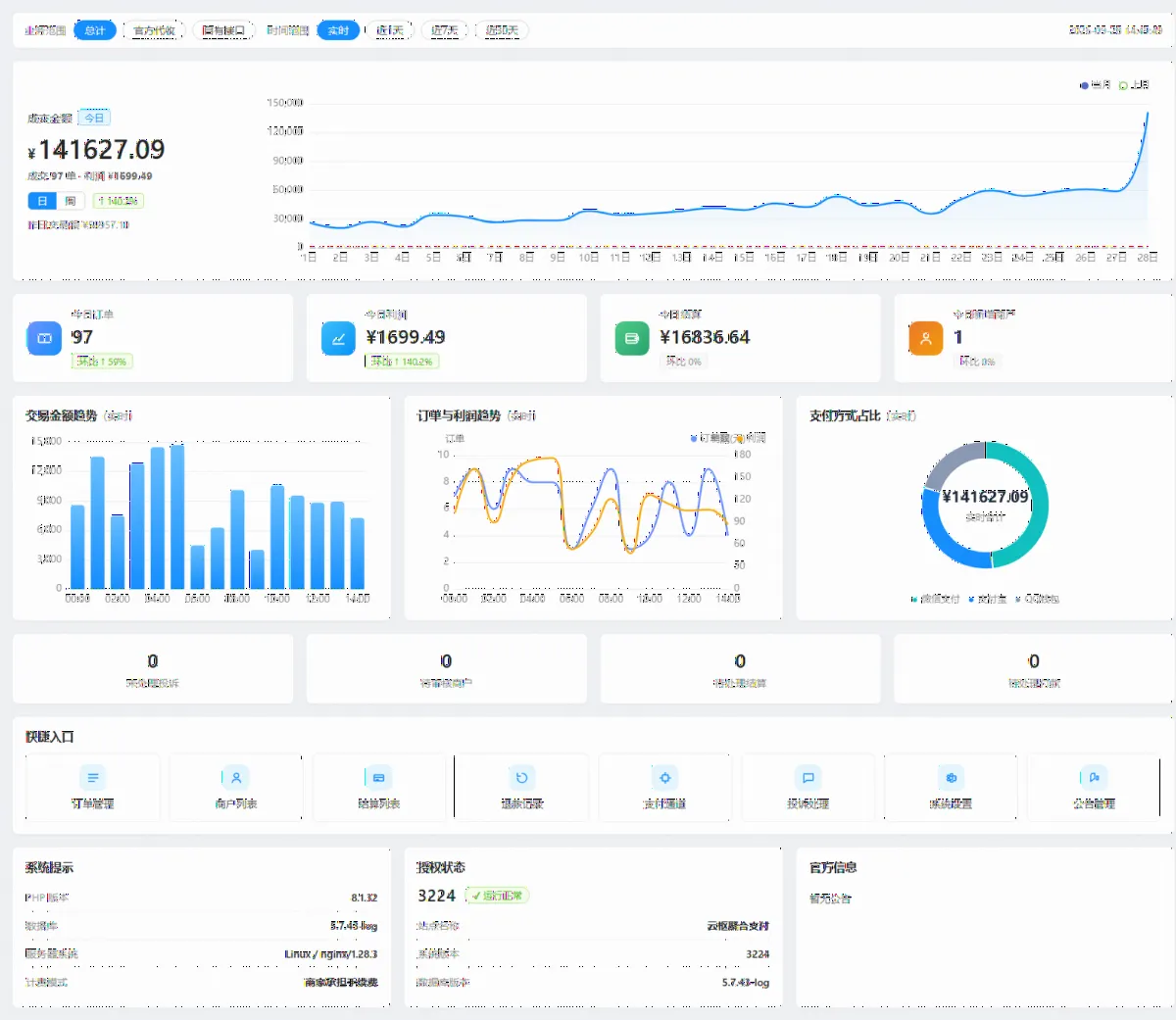This screenshot has height=1020, width=1176.
Task: Switch turnover comparison to 周 (week)
Action: point(70,201)
